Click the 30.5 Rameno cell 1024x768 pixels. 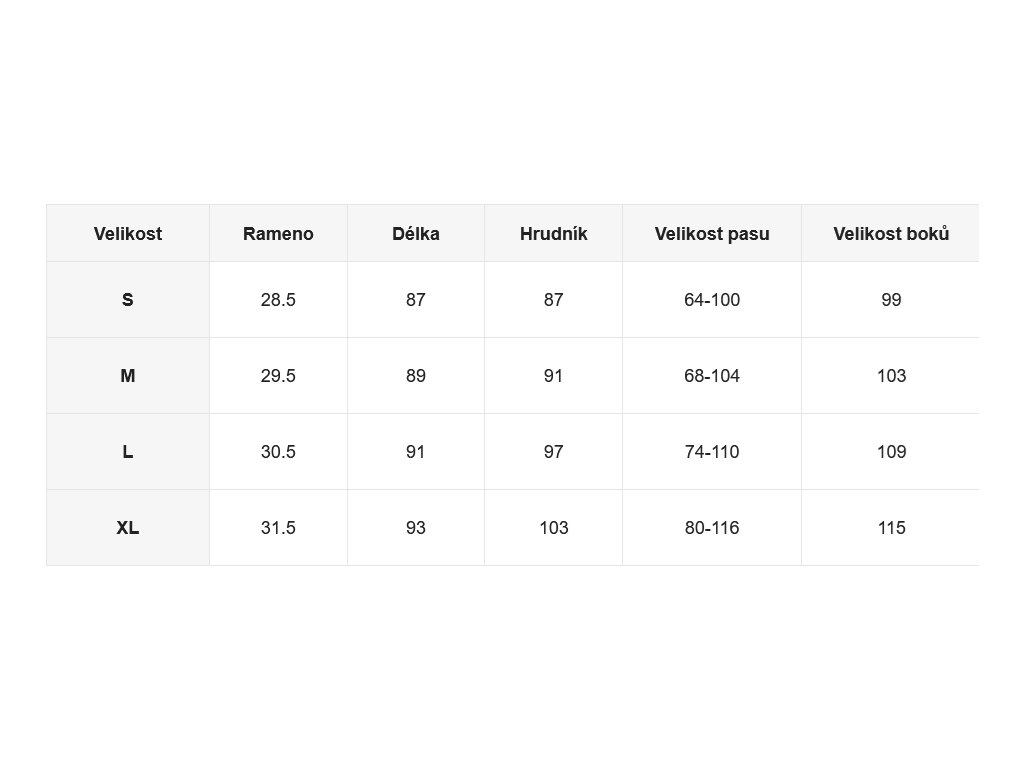tap(278, 452)
